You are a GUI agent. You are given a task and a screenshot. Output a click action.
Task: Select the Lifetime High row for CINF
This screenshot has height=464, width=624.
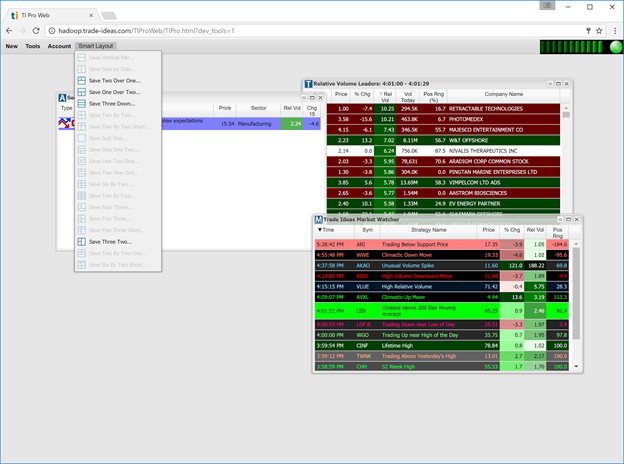442,346
